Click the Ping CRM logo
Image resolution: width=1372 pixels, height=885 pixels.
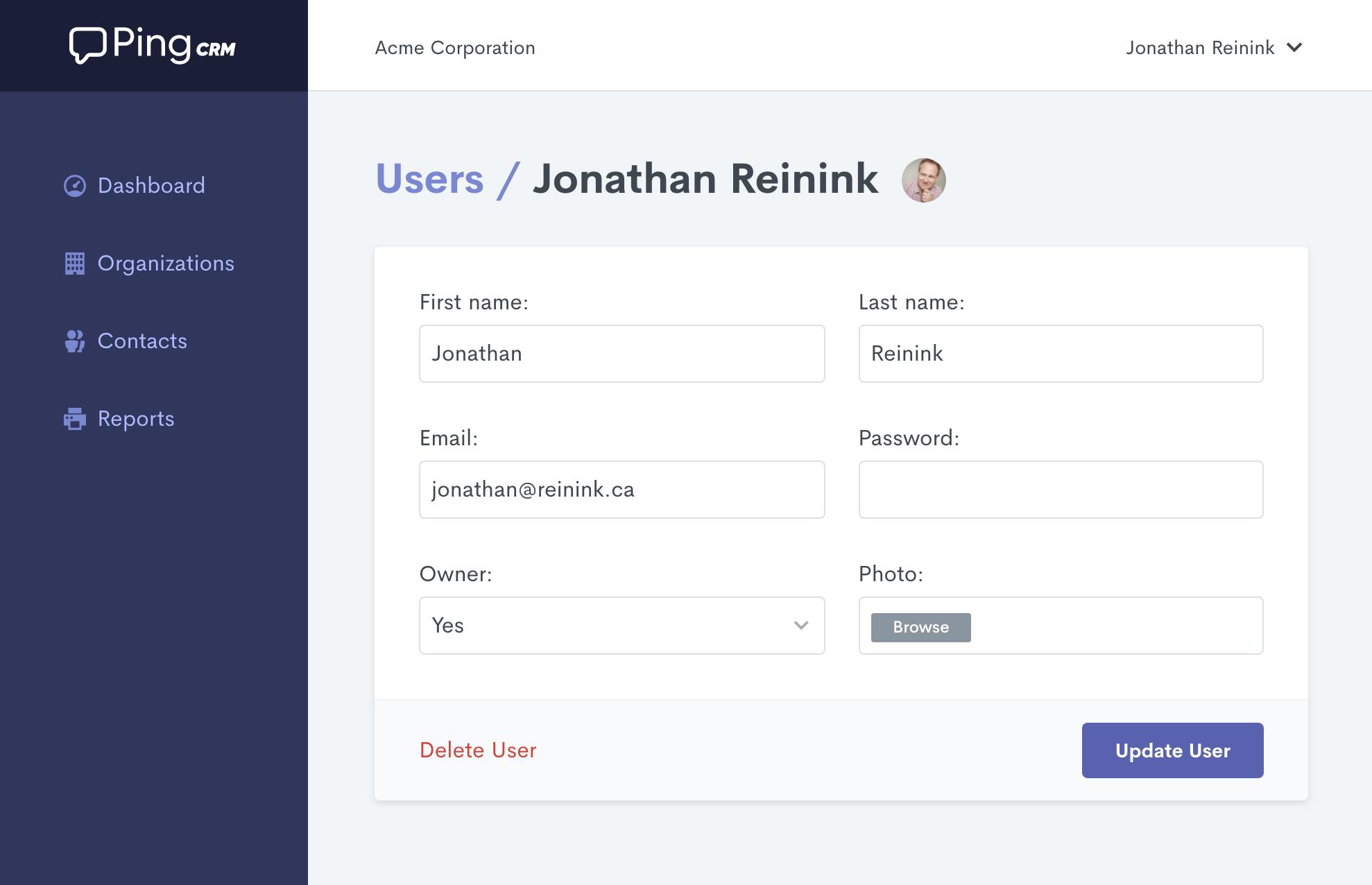[153, 46]
